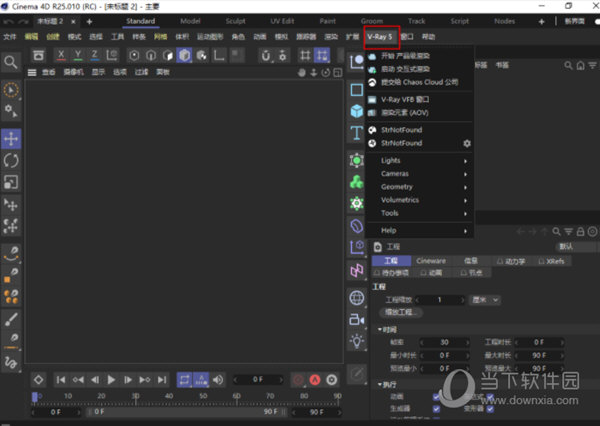This screenshot has width=600, height=426.
Task: Toggle the Z axis lock
Action: (x=95, y=55)
